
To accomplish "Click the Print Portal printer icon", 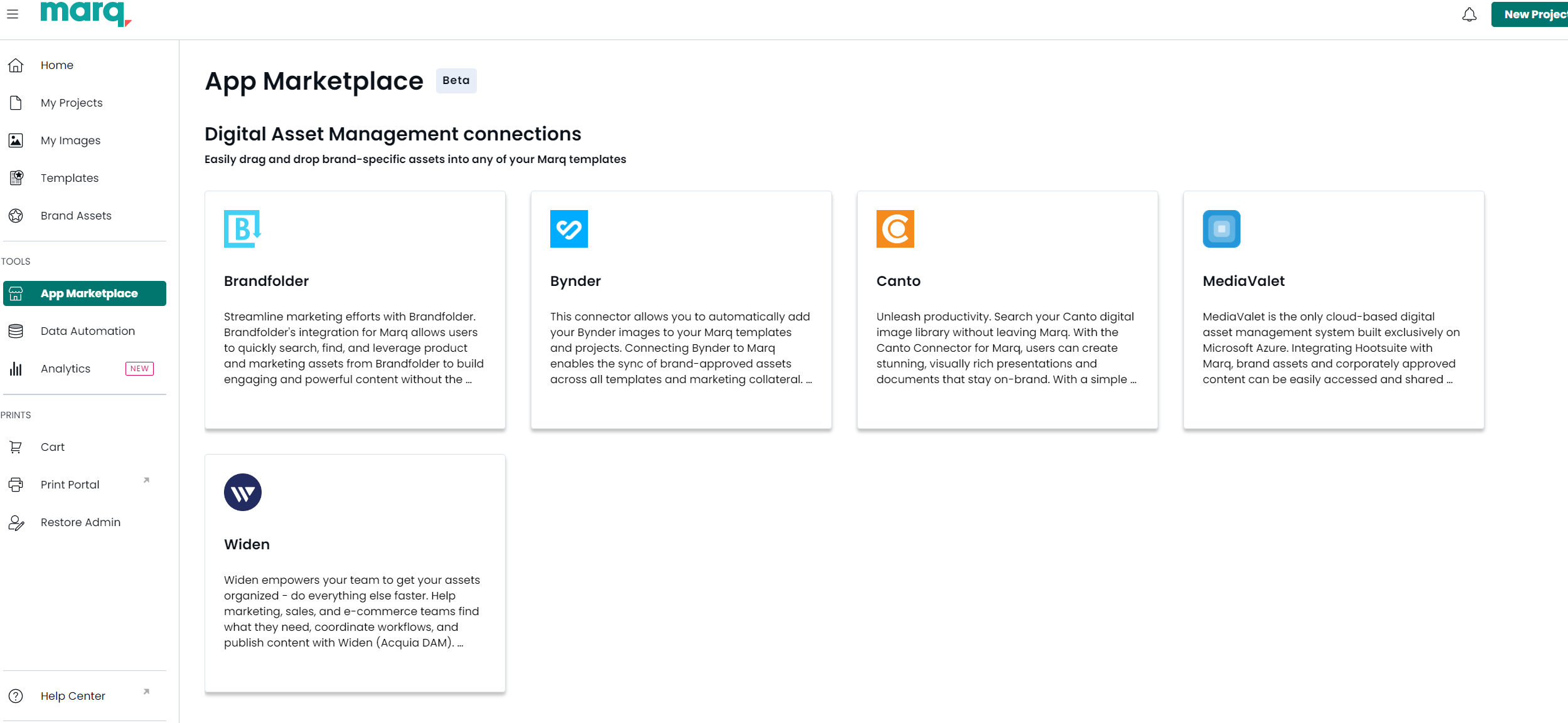I will 16,485.
